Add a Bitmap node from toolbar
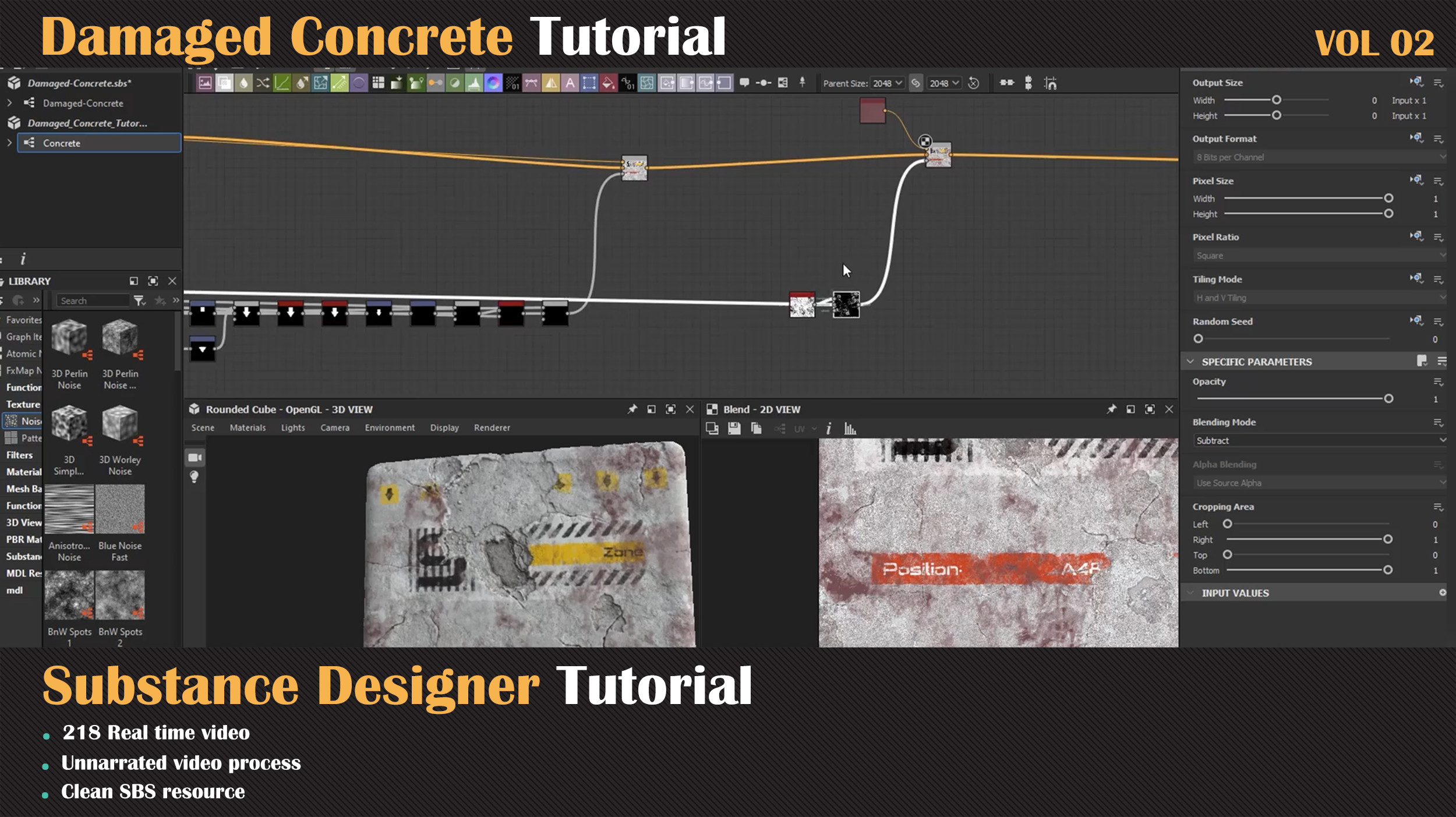This screenshot has height=817, width=1456. [205, 83]
